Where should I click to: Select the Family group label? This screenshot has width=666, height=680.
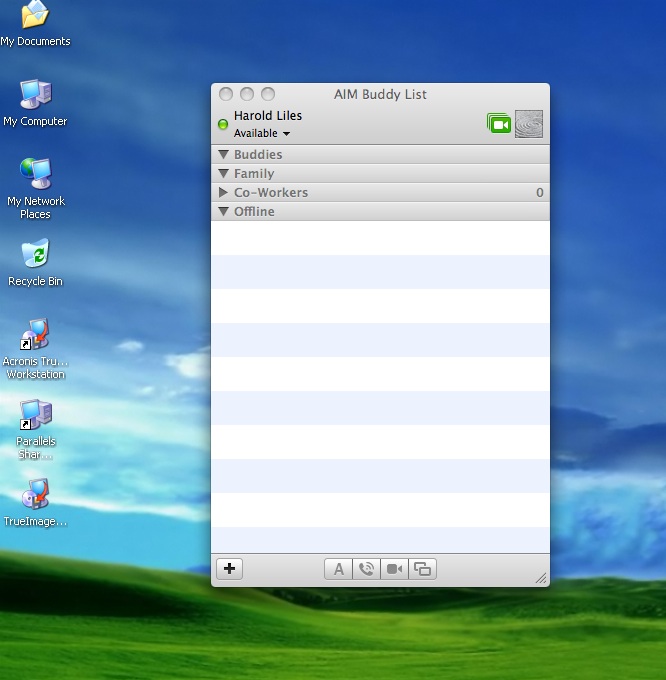point(254,173)
